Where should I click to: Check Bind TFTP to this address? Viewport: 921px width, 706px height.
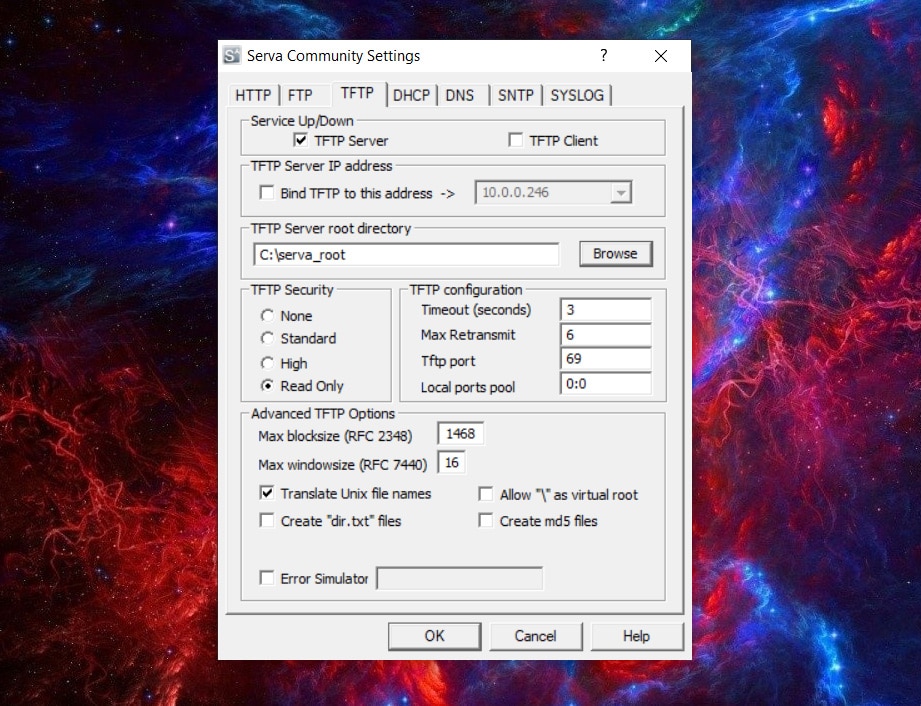coord(267,193)
